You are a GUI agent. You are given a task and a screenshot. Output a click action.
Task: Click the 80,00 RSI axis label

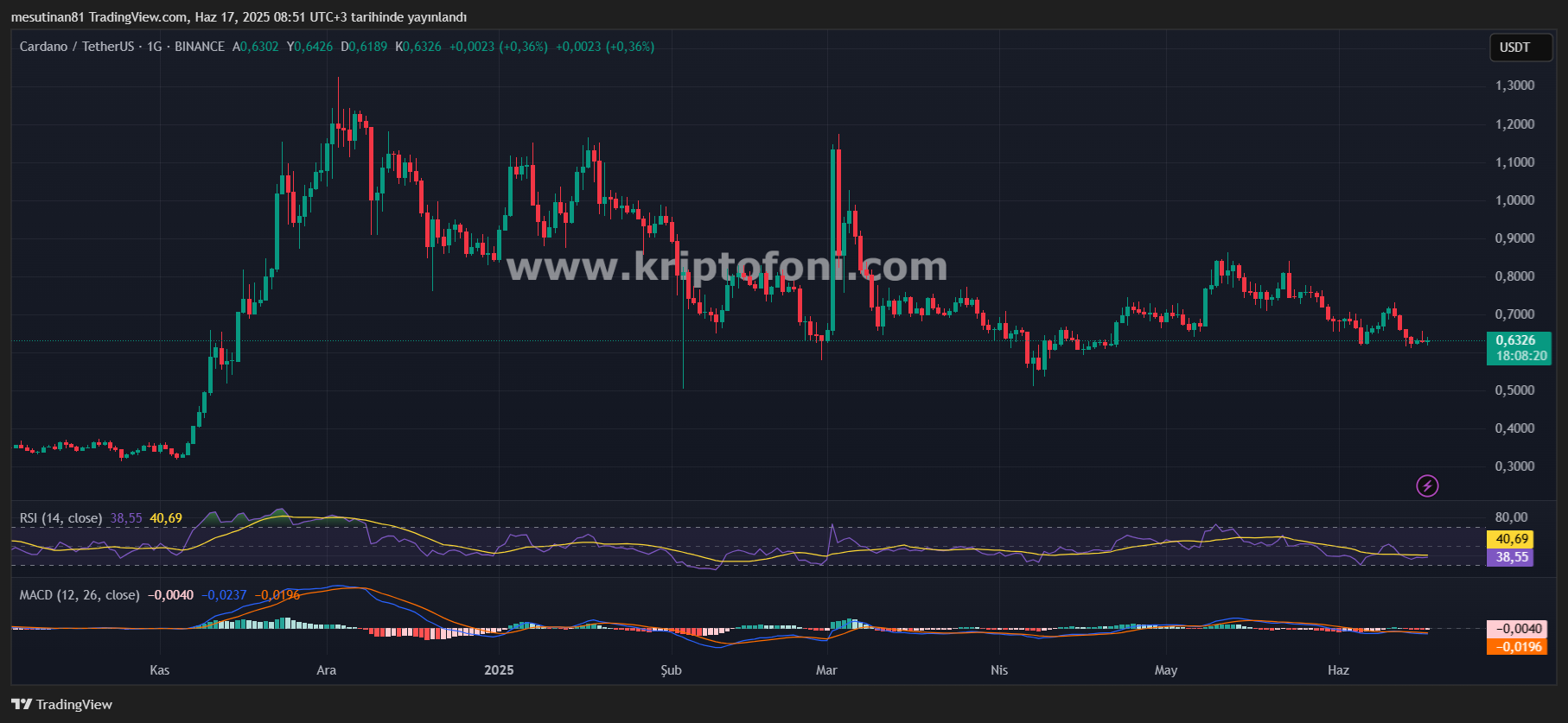[x=1512, y=517]
